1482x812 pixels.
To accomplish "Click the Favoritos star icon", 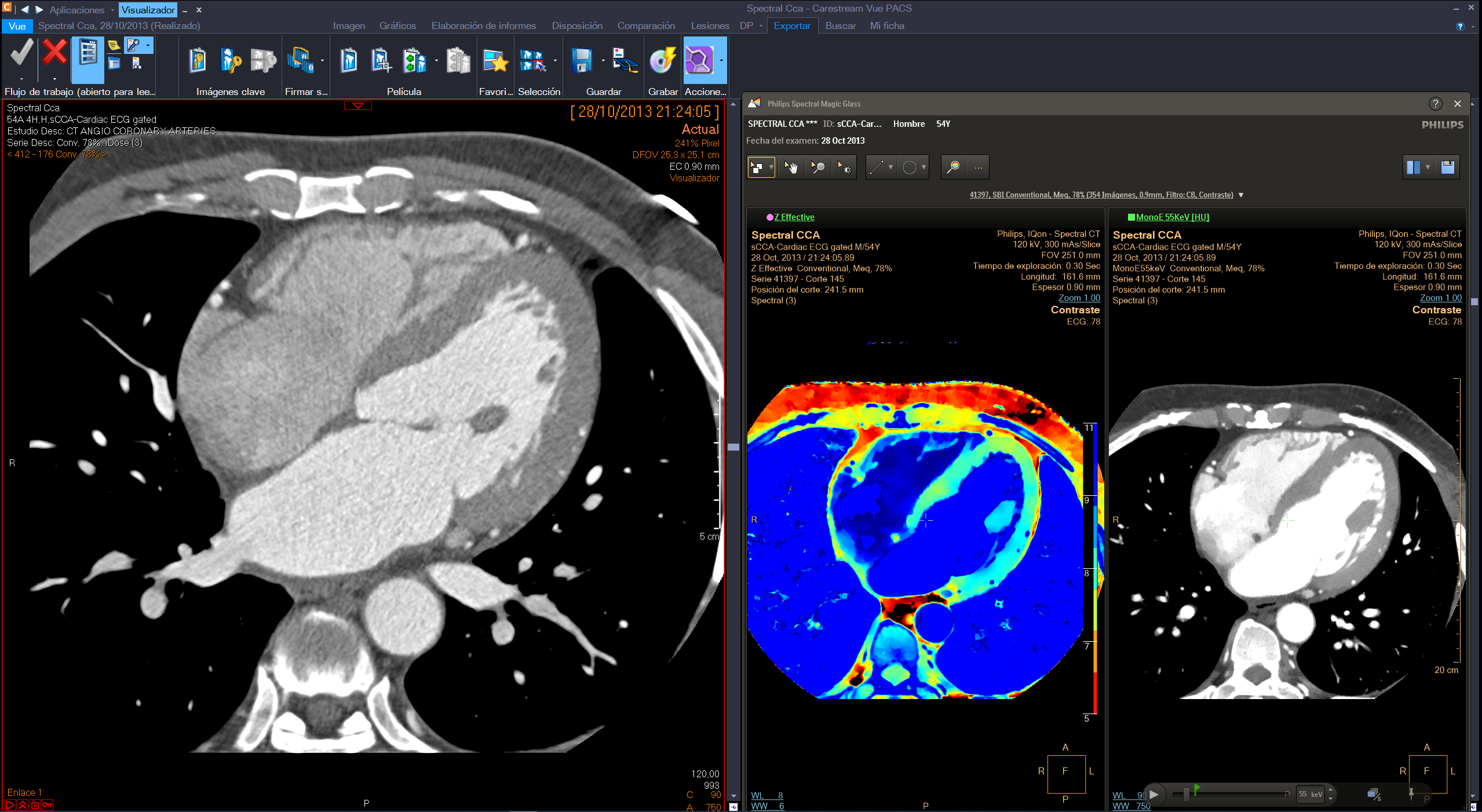I will pos(496,61).
